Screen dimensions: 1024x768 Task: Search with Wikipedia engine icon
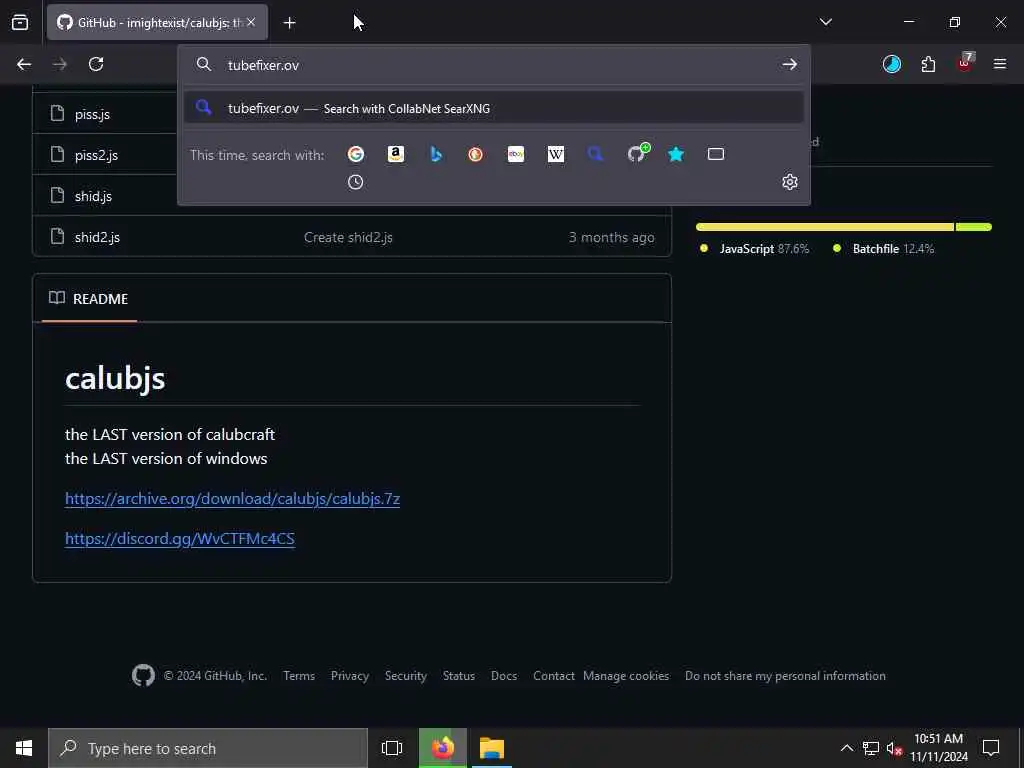point(556,154)
